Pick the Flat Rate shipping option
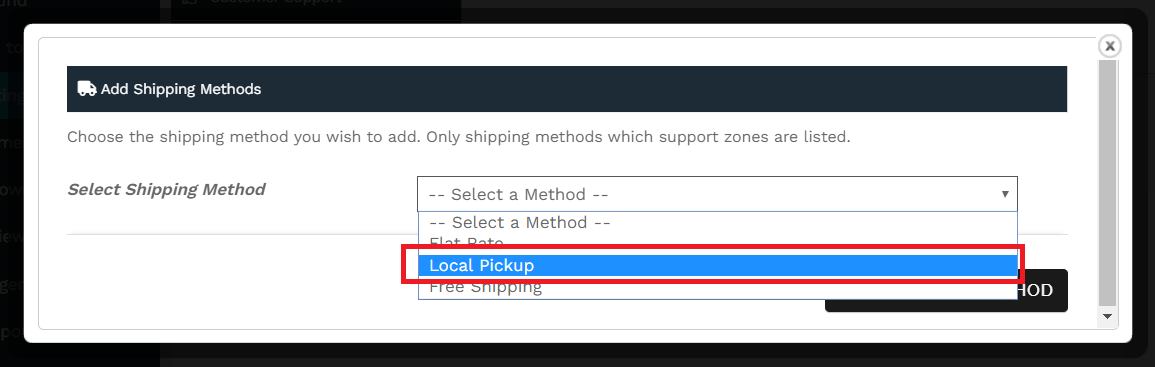This screenshot has height=367, width=1155. (717, 243)
